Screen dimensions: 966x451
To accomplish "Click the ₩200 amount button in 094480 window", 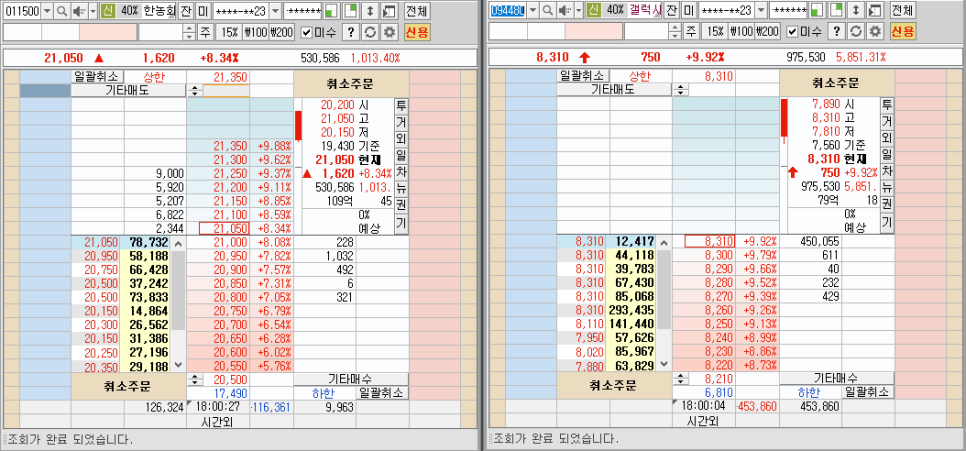I will pyautogui.click(x=767, y=32).
